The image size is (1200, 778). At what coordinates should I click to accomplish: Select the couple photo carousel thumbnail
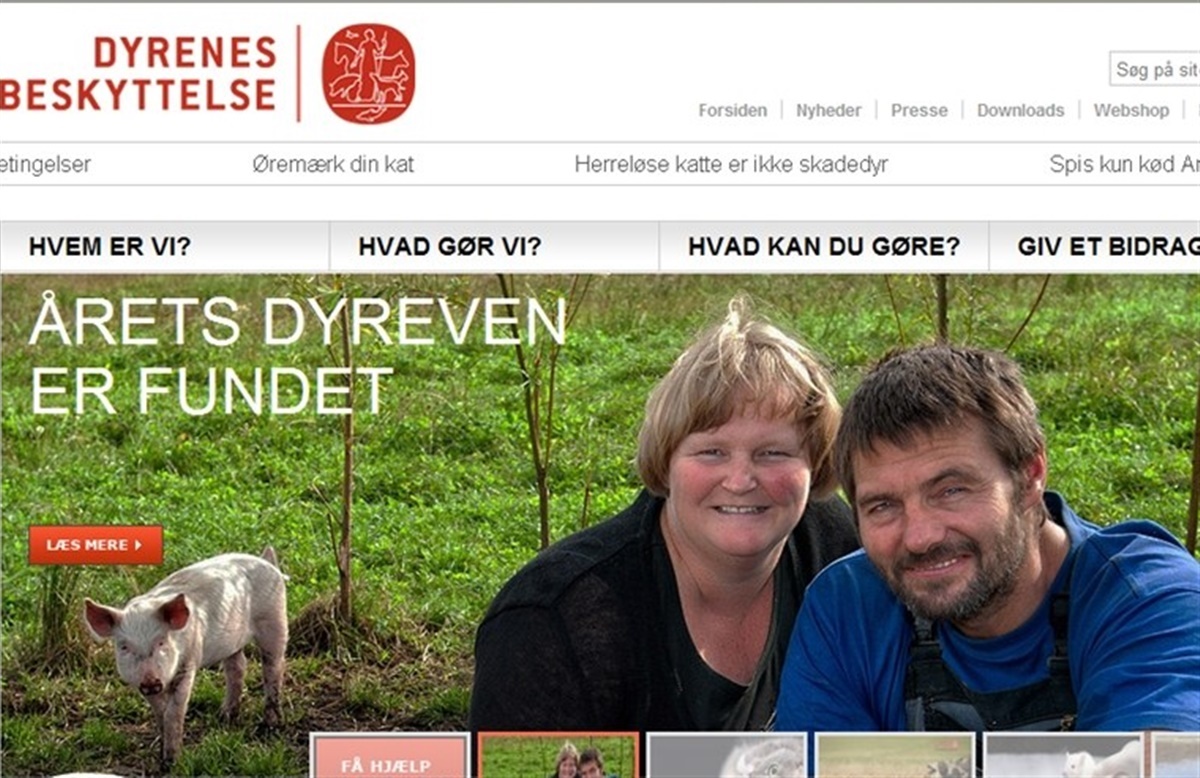click(558, 756)
